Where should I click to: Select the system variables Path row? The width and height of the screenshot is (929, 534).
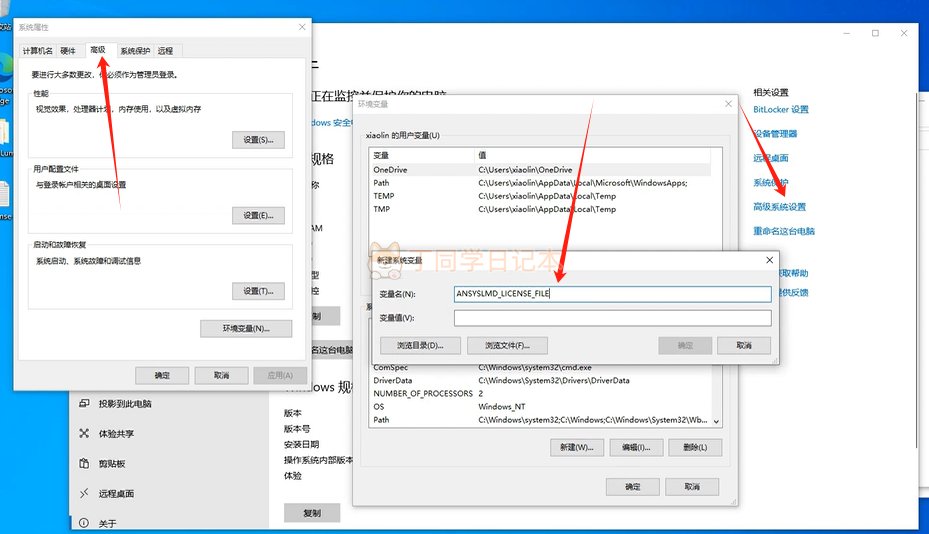(x=540, y=420)
